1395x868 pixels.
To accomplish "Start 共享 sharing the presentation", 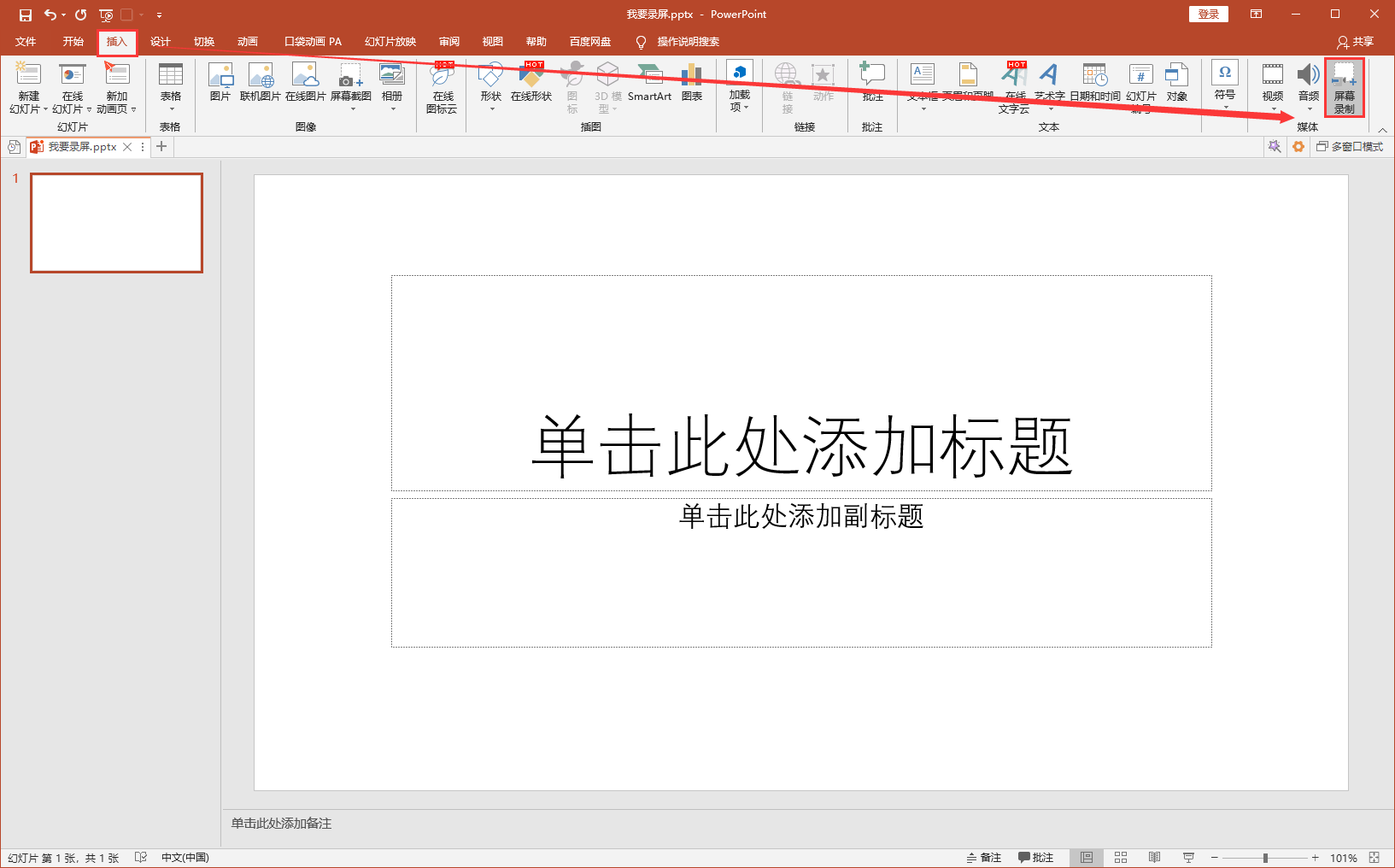I will coord(1355,41).
